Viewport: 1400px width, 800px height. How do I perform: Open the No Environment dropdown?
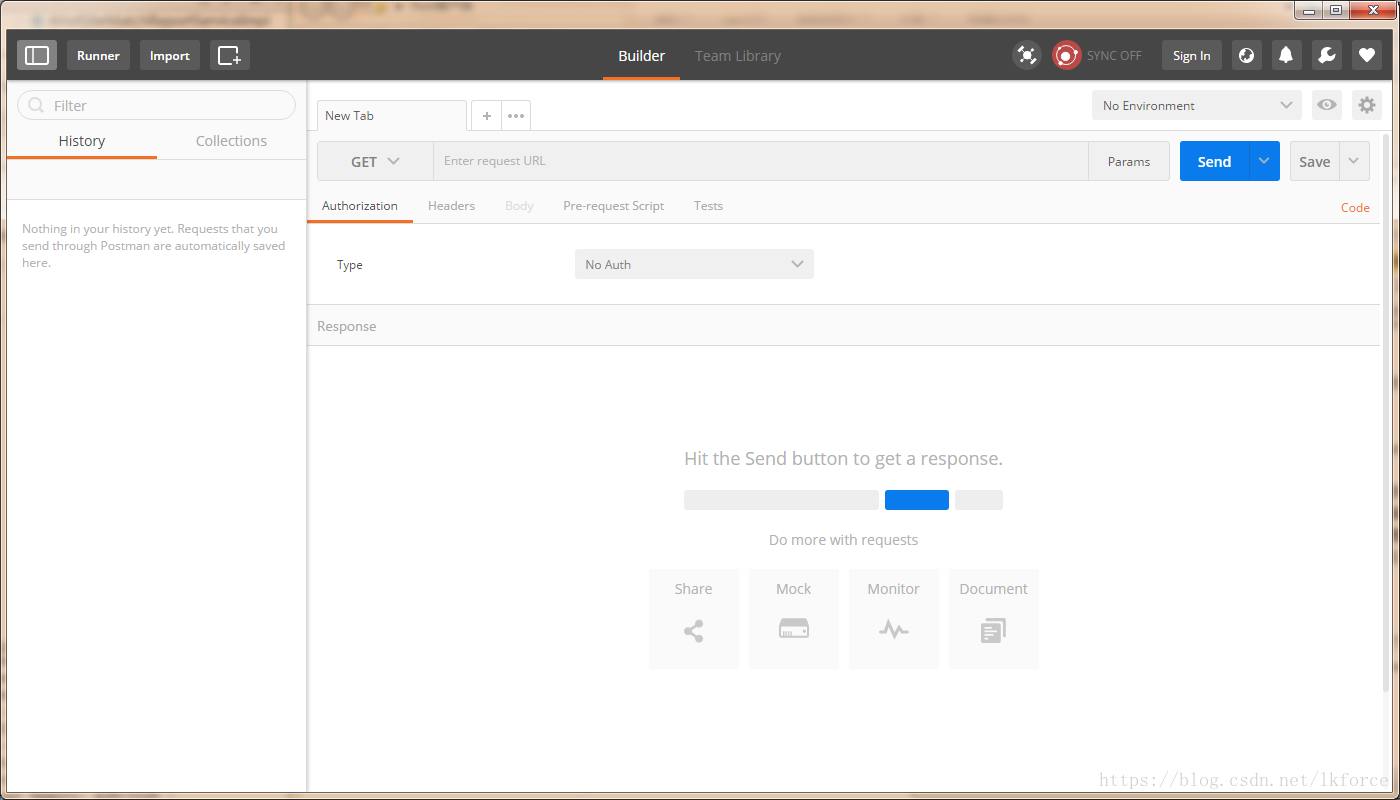tap(1197, 105)
